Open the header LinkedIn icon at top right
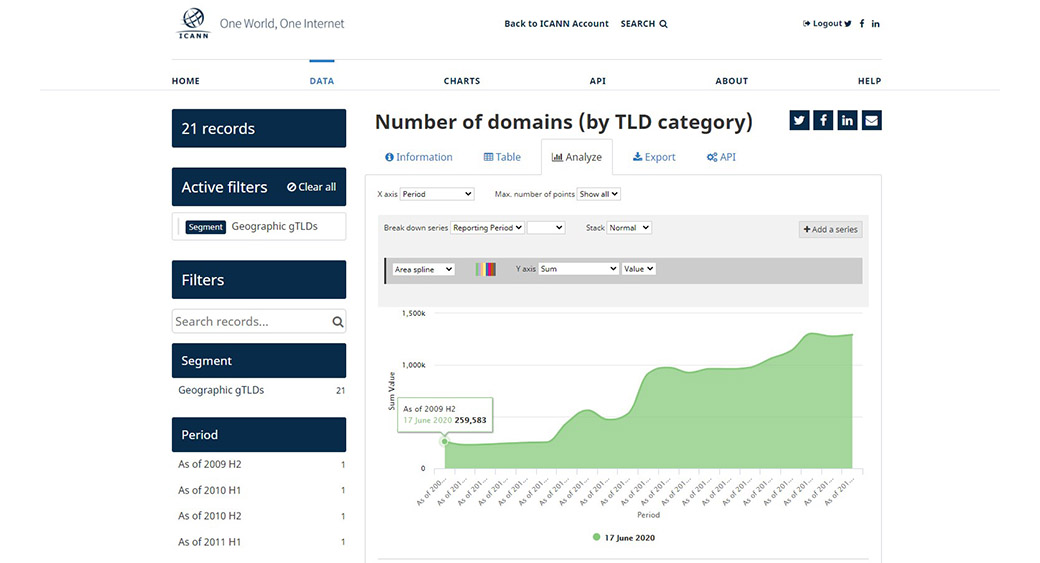This screenshot has height=563, width=1040. pos(876,24)
